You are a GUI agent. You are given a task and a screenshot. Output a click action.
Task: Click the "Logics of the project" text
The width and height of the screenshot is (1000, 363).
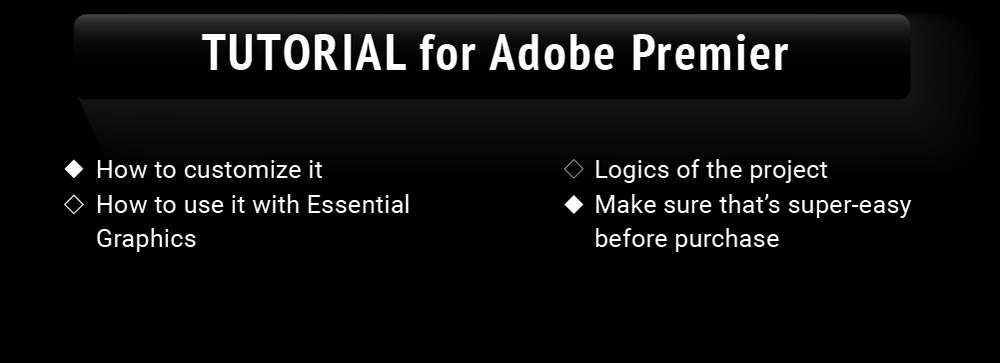tap(711, 170)
